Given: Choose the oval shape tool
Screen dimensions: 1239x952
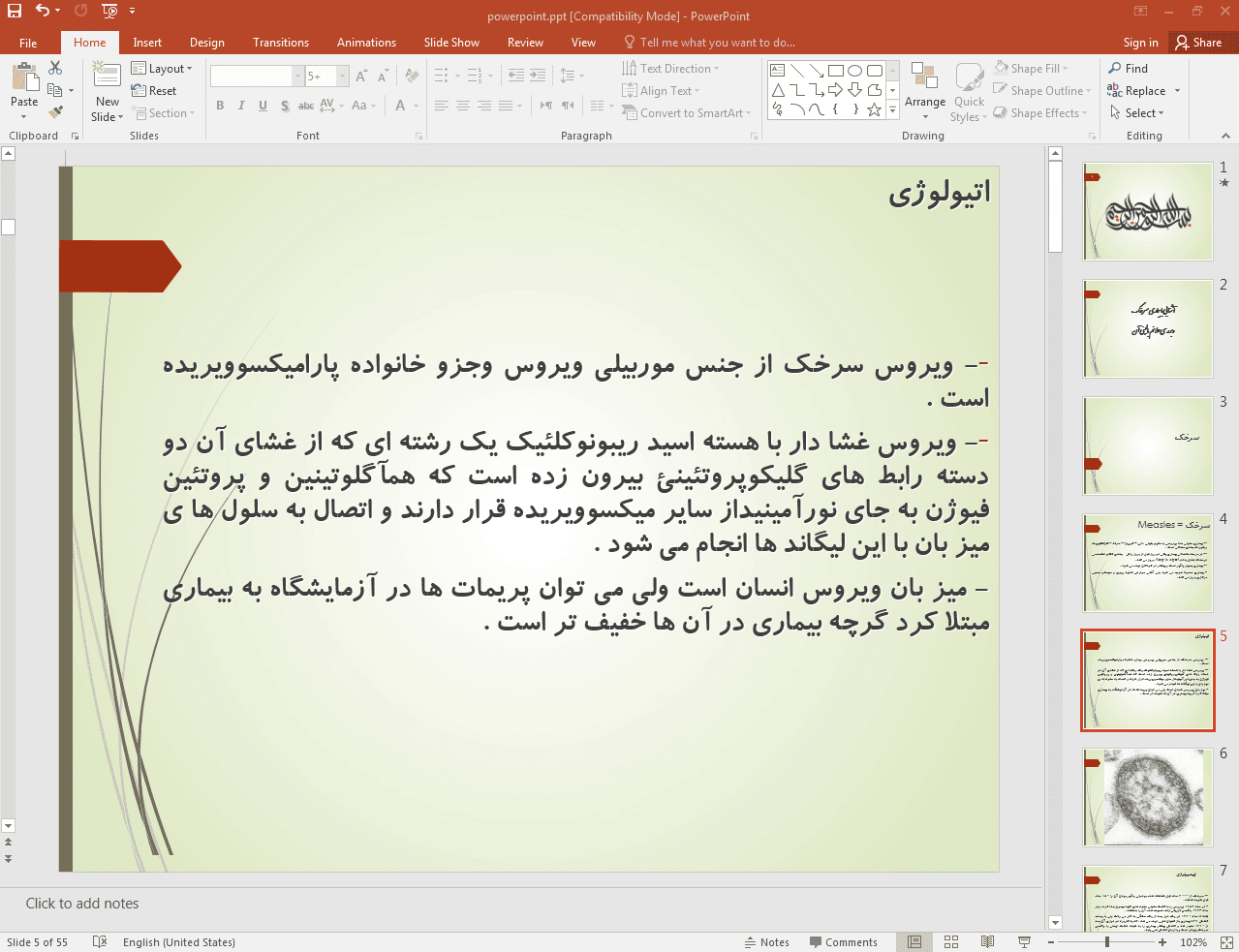Looking at the screenshot, I should click(853, 70).
